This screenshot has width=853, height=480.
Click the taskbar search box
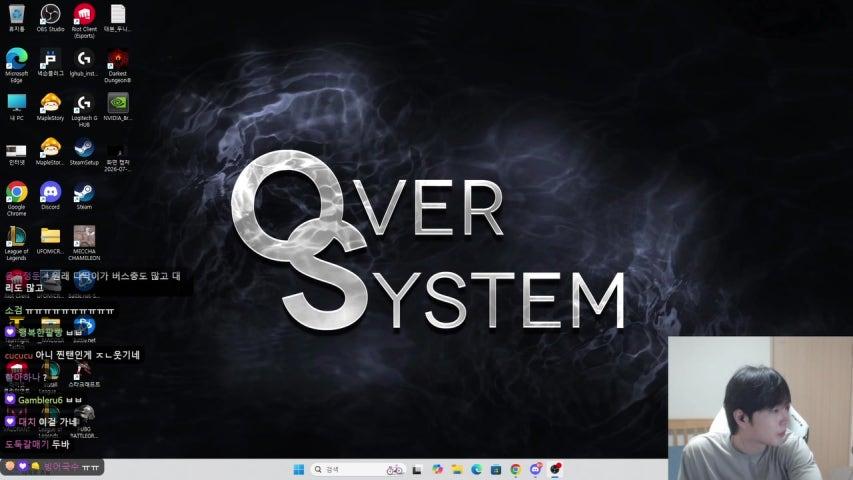(x=358, y=469)
